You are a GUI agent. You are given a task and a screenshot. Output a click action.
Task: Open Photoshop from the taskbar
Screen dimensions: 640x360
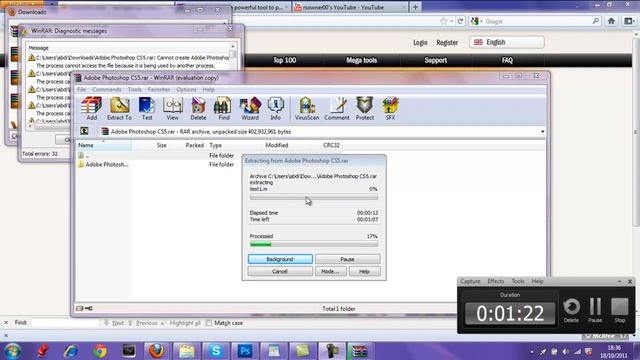pos(244,351)
